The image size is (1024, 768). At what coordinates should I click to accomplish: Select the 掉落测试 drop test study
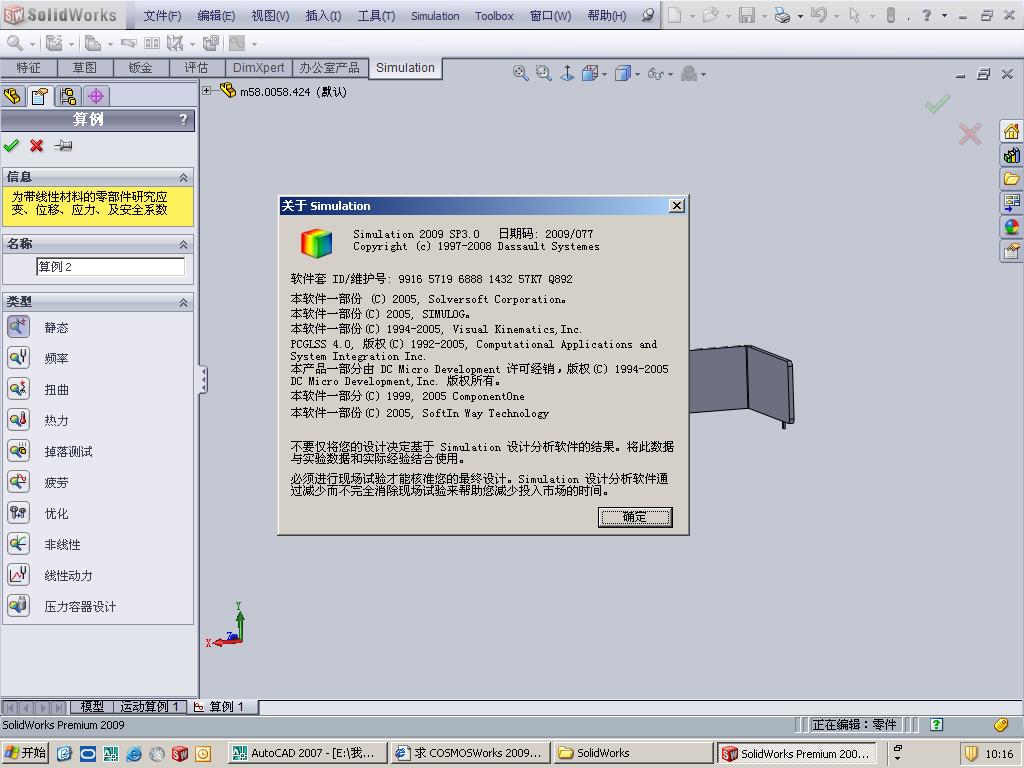(x=18, y=451)
